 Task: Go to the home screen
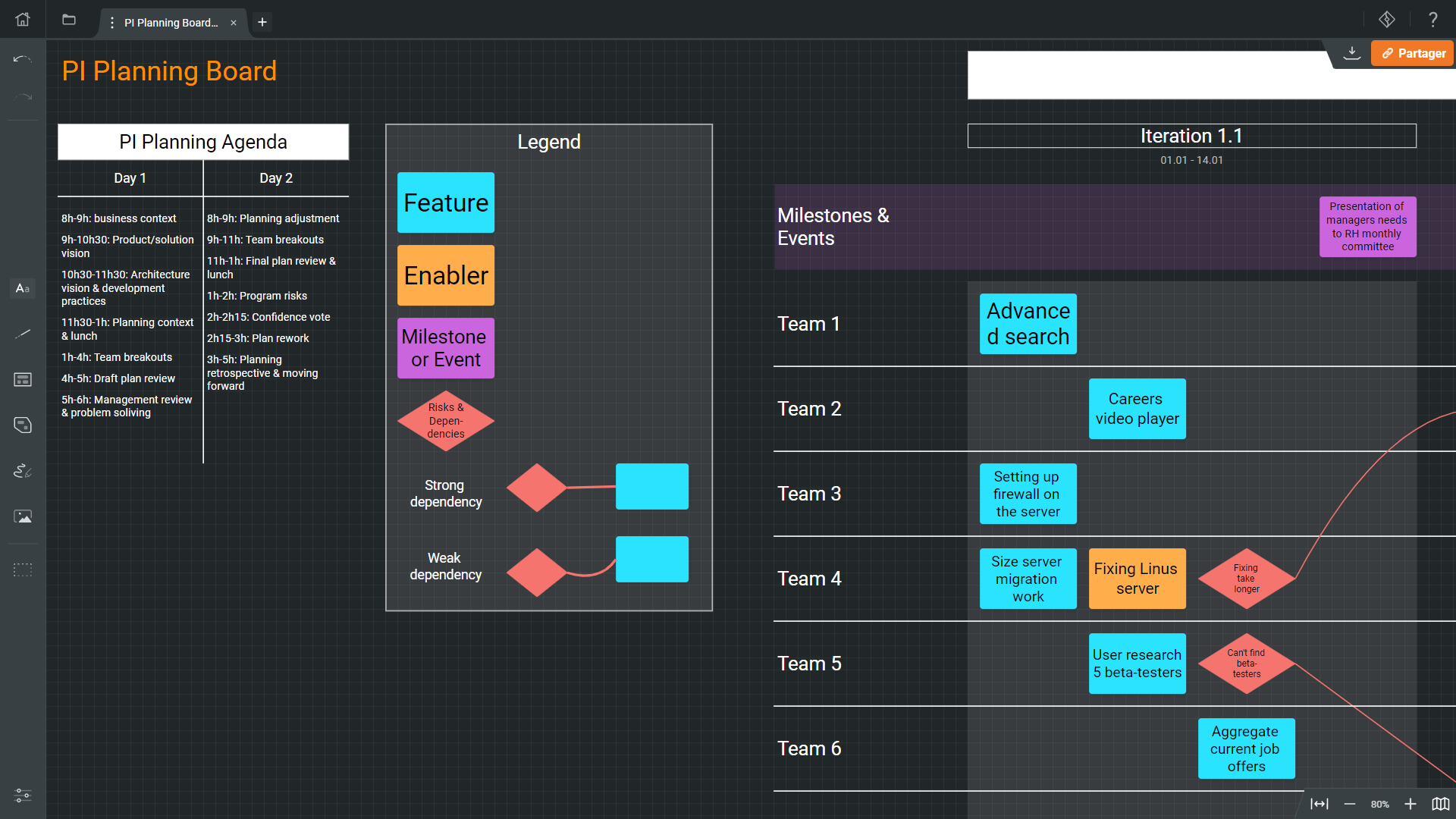point(23,20)
